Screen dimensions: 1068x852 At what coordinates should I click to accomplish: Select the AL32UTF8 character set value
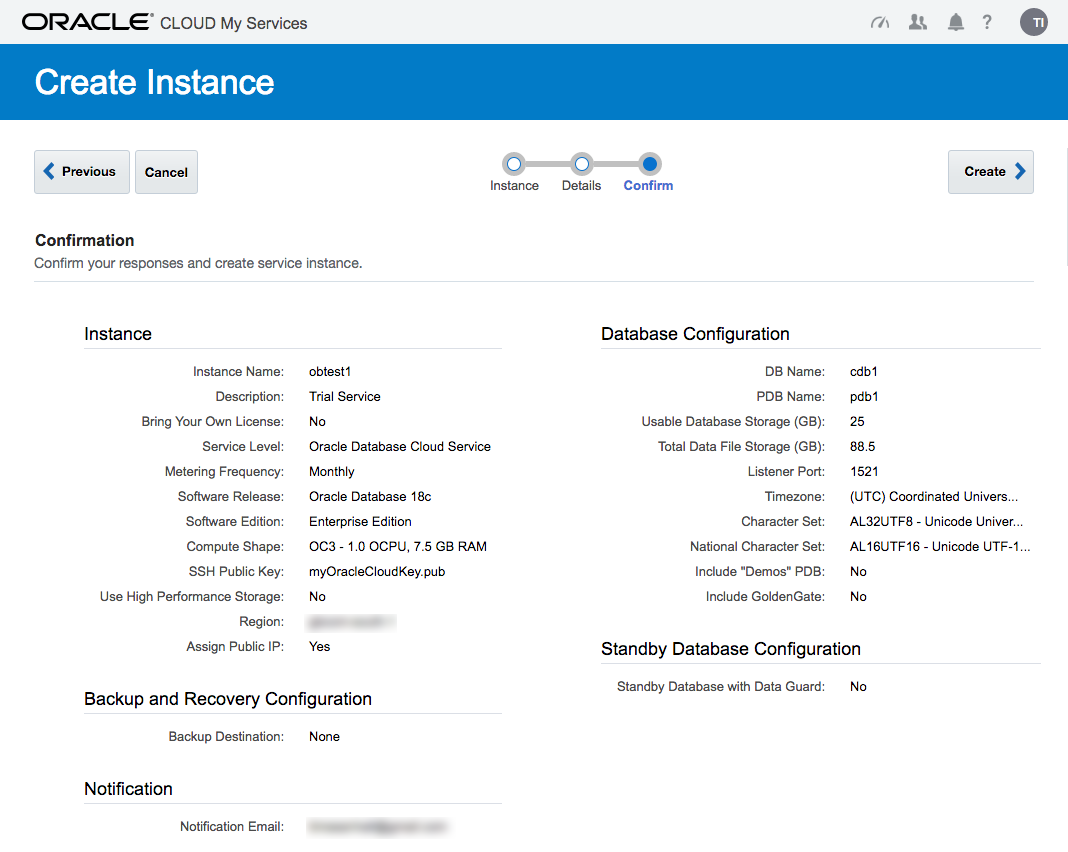coord(937,522)
